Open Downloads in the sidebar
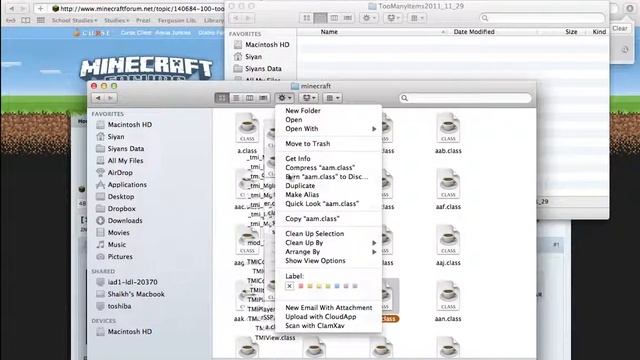The height and width of the screenshot is (360, 640). pos(119,220)
